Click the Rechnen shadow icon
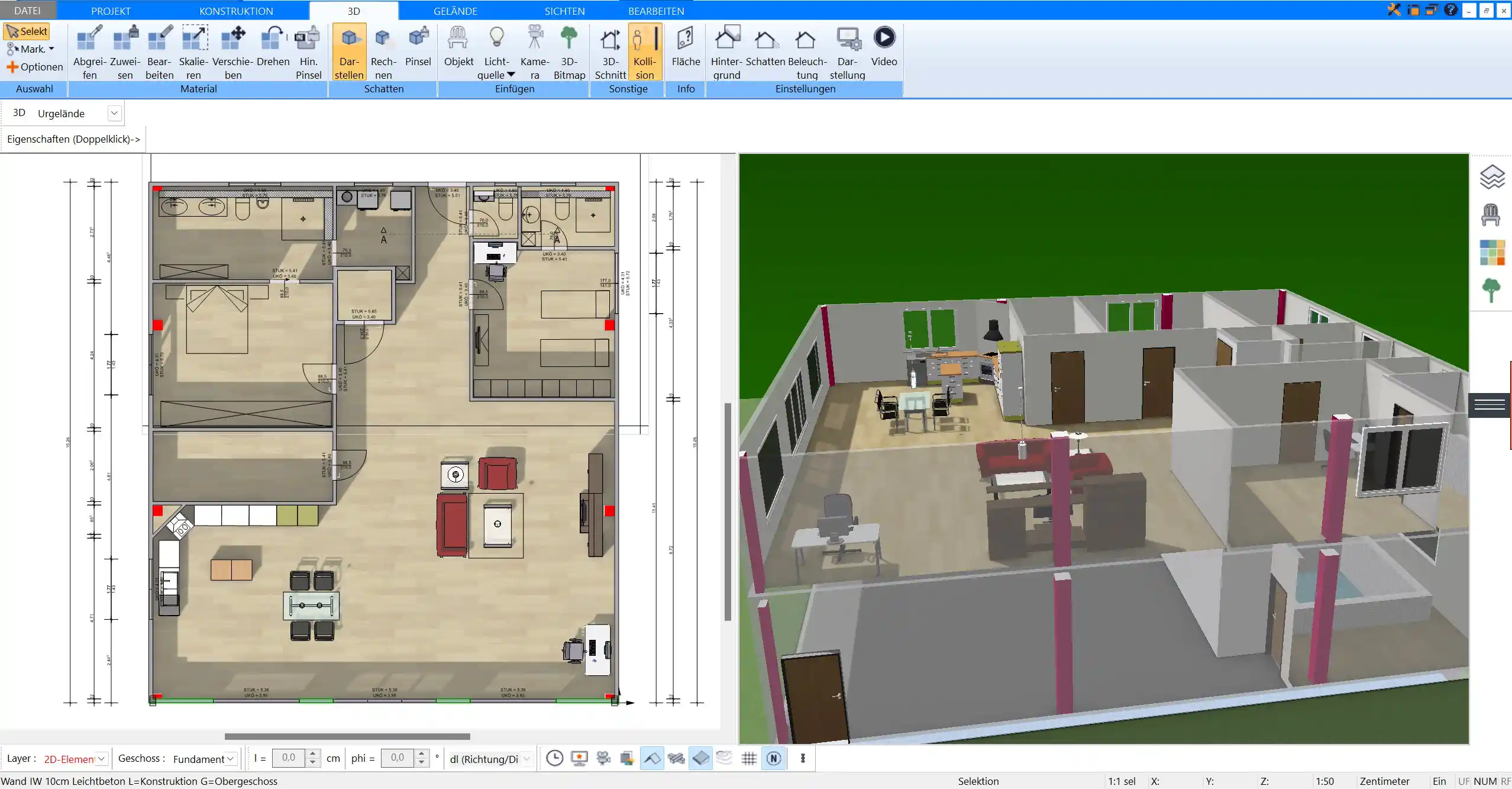This screenshot has width=1512, height=789. (x=383, y=52)
